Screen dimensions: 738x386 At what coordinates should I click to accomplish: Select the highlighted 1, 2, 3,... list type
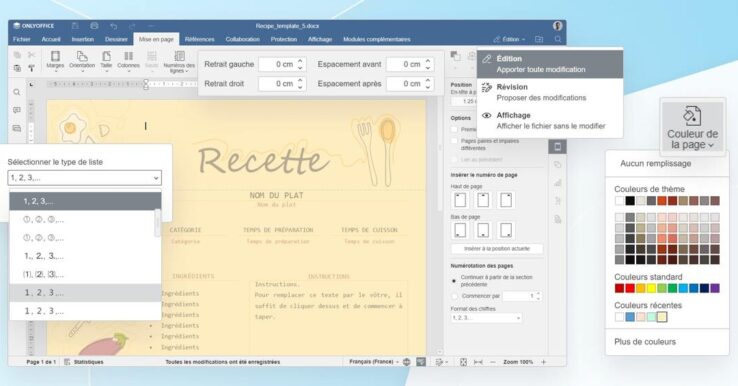tap(85, 201)
